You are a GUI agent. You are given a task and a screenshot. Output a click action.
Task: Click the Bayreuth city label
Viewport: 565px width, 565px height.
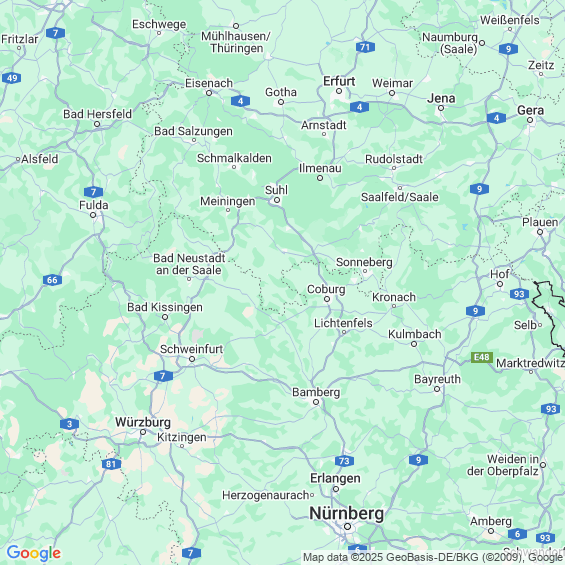click(x=437, y=379)
